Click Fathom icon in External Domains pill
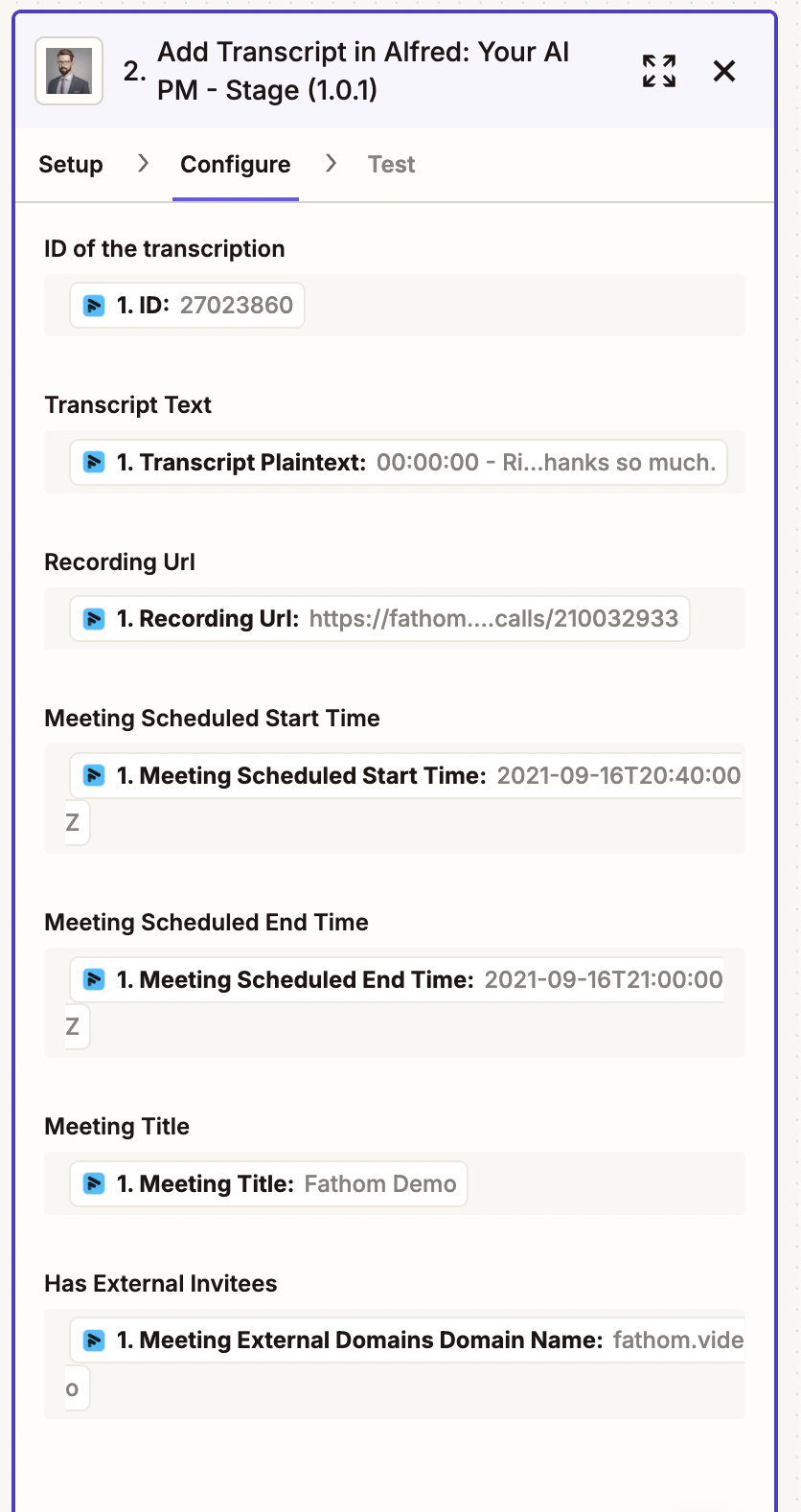Screen dimensions: 801x1512 click(x=94, y=1340)
